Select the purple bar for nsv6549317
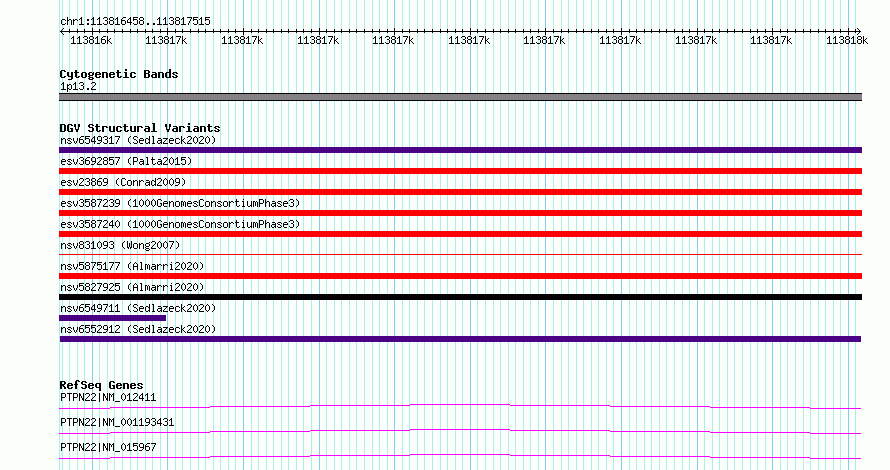Screen dimensions: 890x470 point(460,150)
